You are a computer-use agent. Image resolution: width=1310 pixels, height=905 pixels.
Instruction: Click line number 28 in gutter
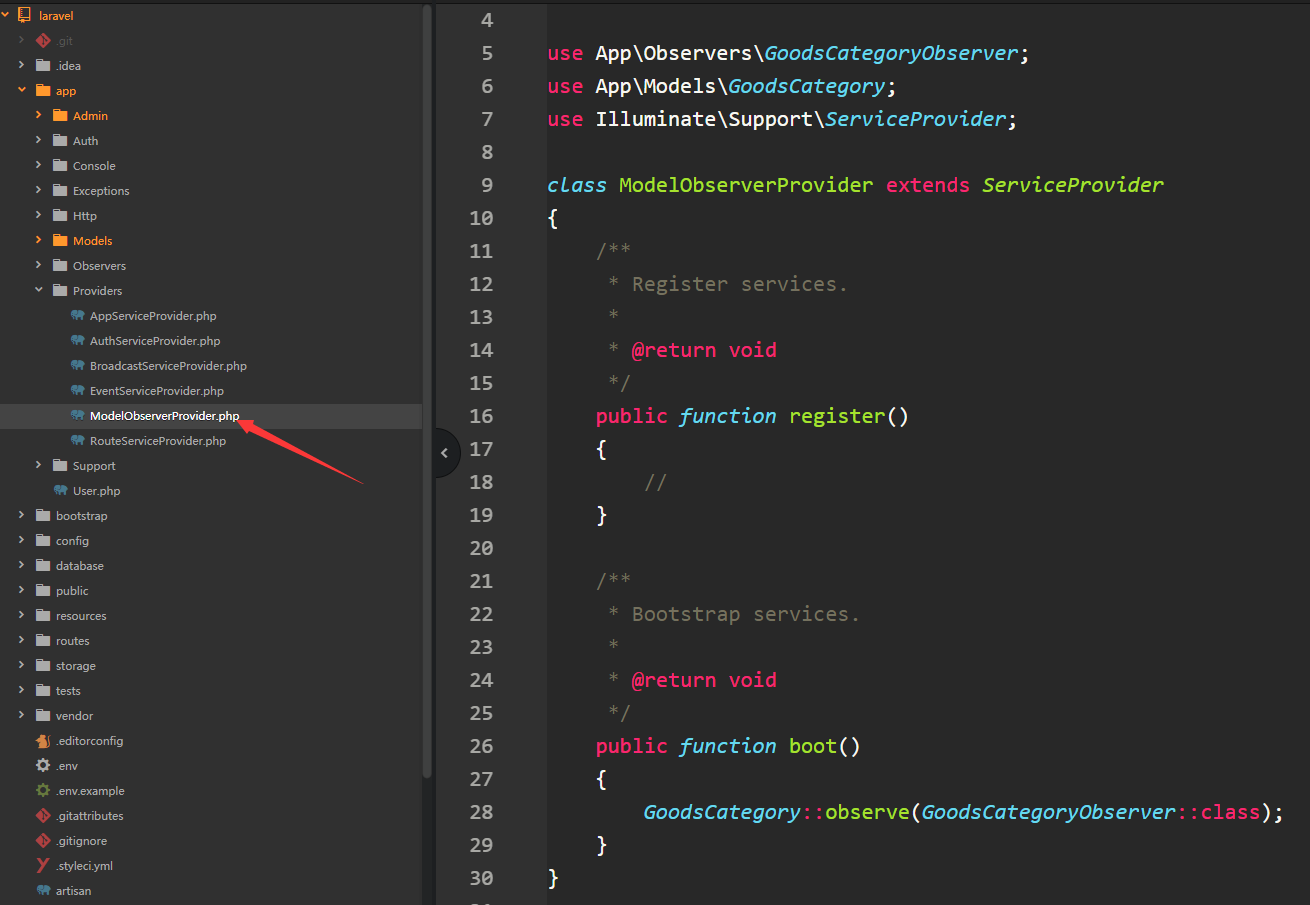point(481,812)
